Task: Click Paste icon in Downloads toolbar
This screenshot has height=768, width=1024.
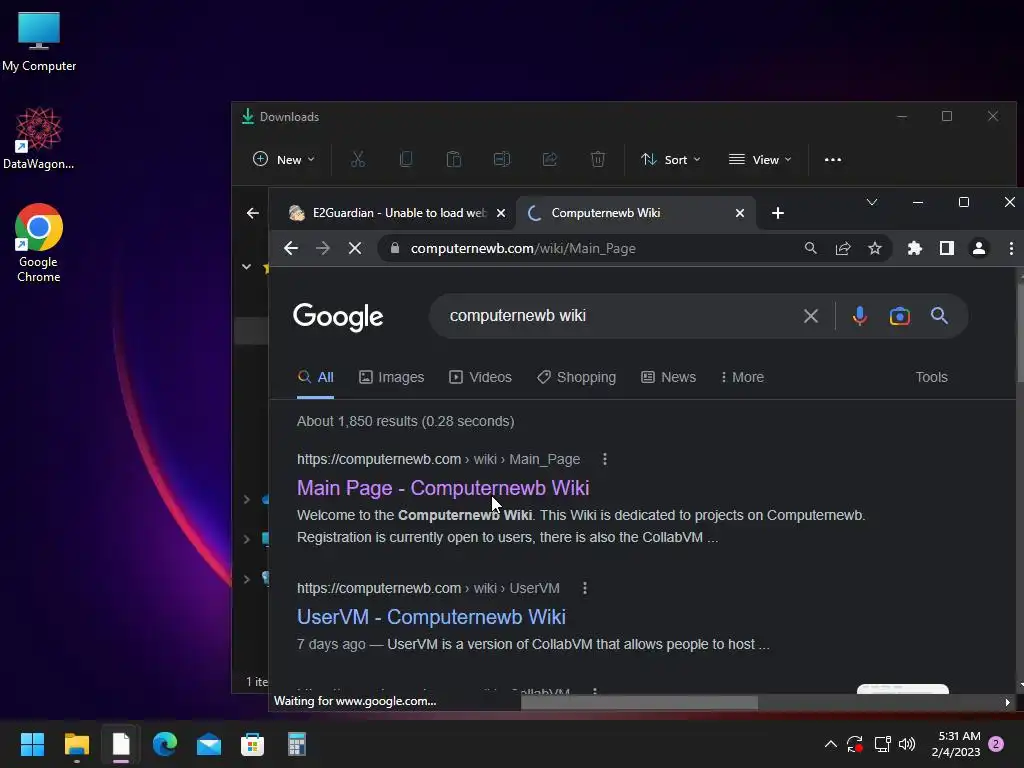Action: [454, 159]
